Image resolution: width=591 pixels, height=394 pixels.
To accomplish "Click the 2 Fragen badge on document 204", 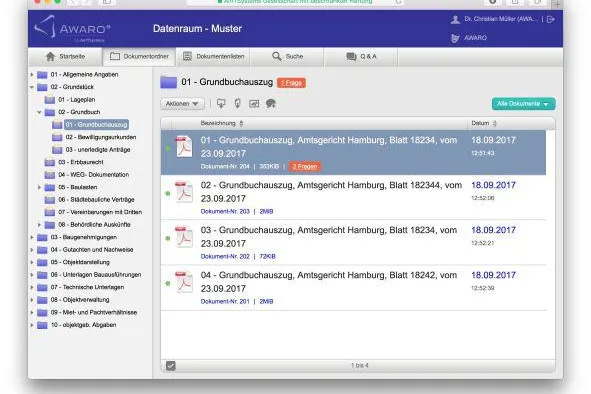I will click(305, 167).
